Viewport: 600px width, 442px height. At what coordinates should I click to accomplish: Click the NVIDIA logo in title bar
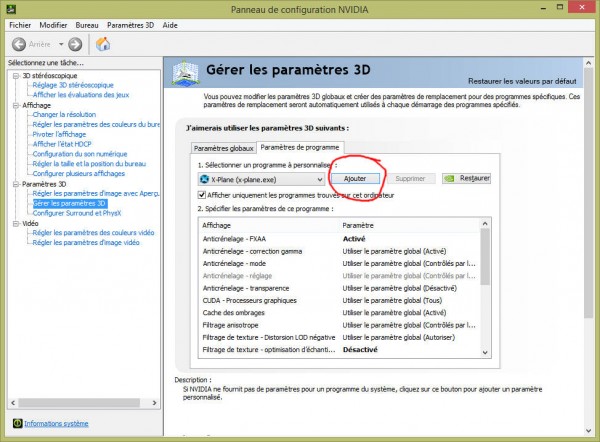(x=11, y=8)
